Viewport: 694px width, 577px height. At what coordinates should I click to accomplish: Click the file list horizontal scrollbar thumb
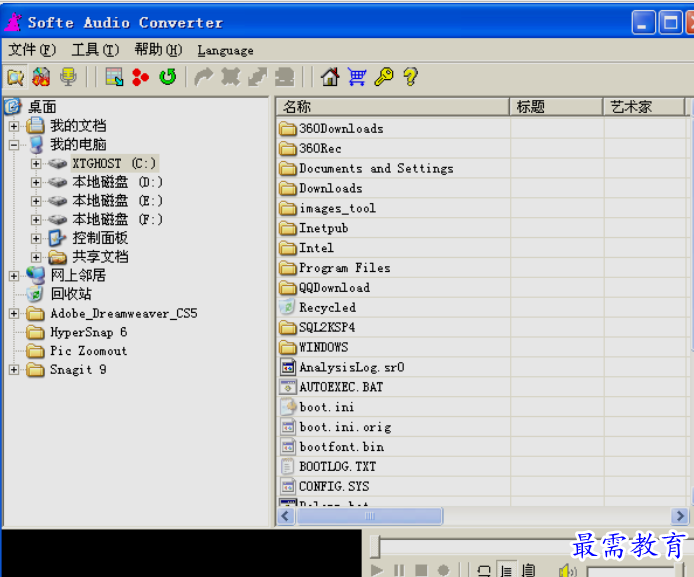tap(370, 516)
